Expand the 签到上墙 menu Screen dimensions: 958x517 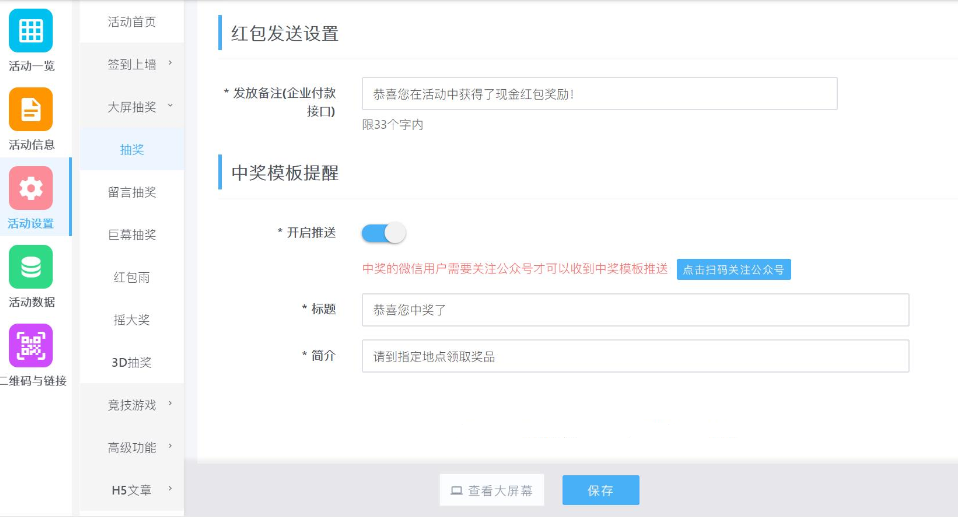pos(131,64)
